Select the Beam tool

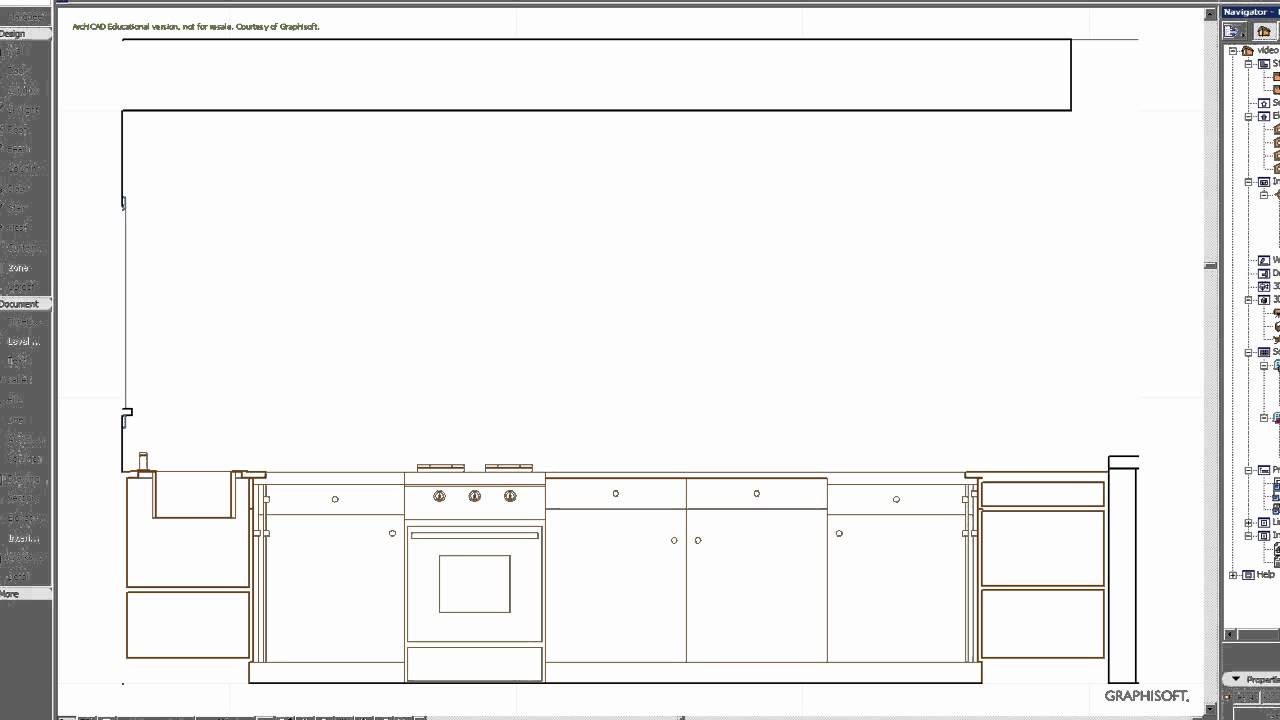pyautogui.click(x=25, y=148)
